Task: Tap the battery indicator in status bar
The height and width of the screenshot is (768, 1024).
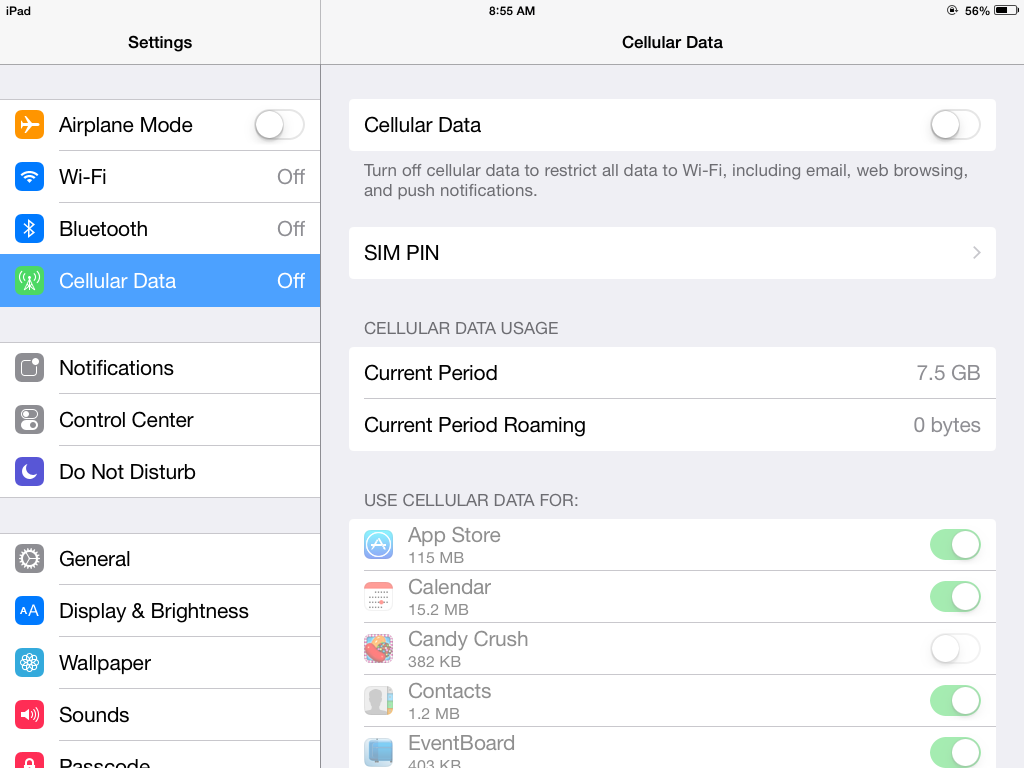Action: (x=1005, y=11)
